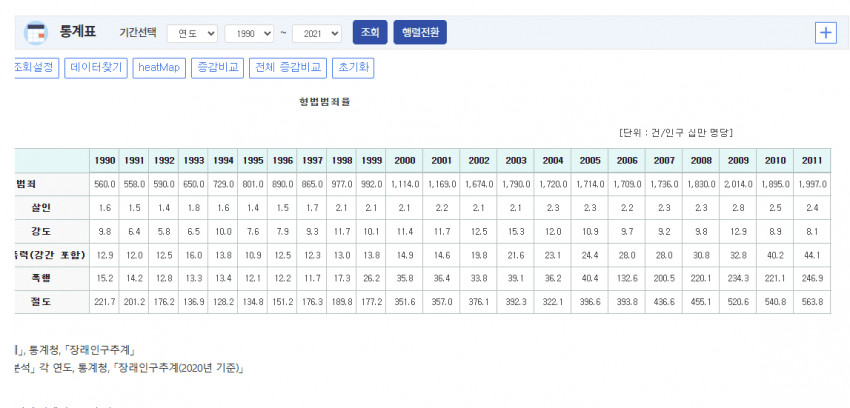This screenshot has width=850, height=408.
Task: Click the 강도 row header
Action: pos(40,230)
